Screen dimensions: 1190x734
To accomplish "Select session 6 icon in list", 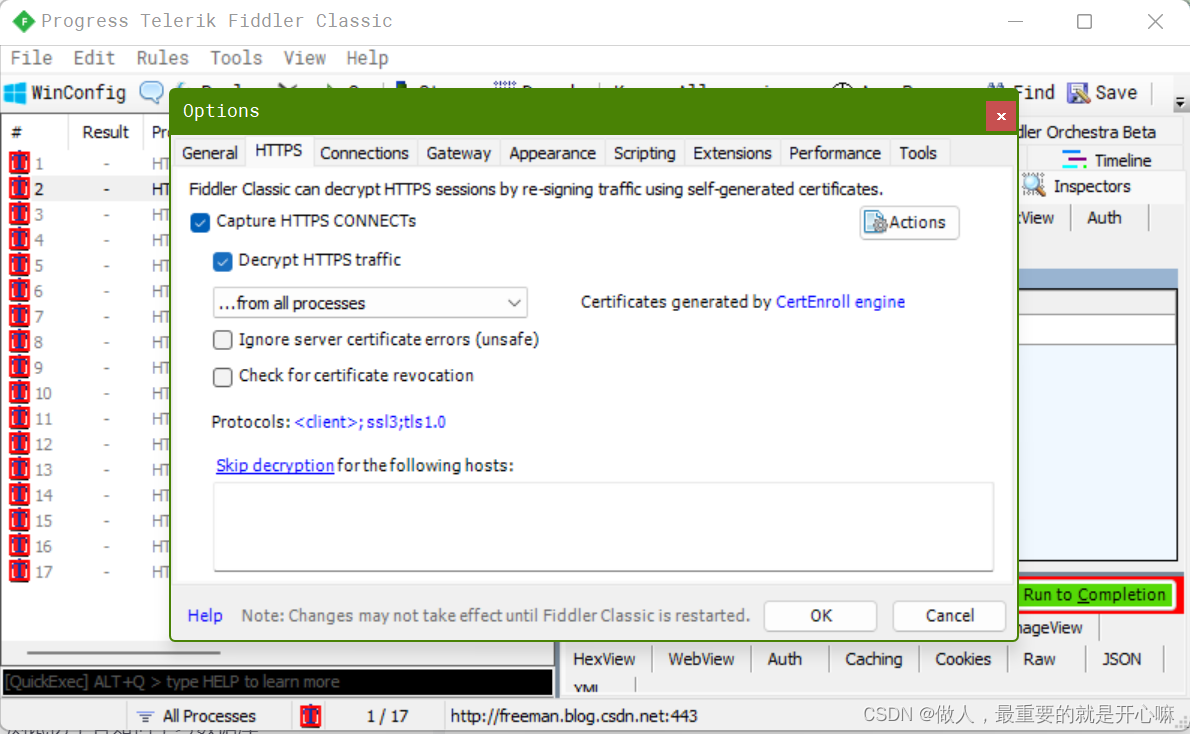I will pyautogui.click(x=19, y=290).
